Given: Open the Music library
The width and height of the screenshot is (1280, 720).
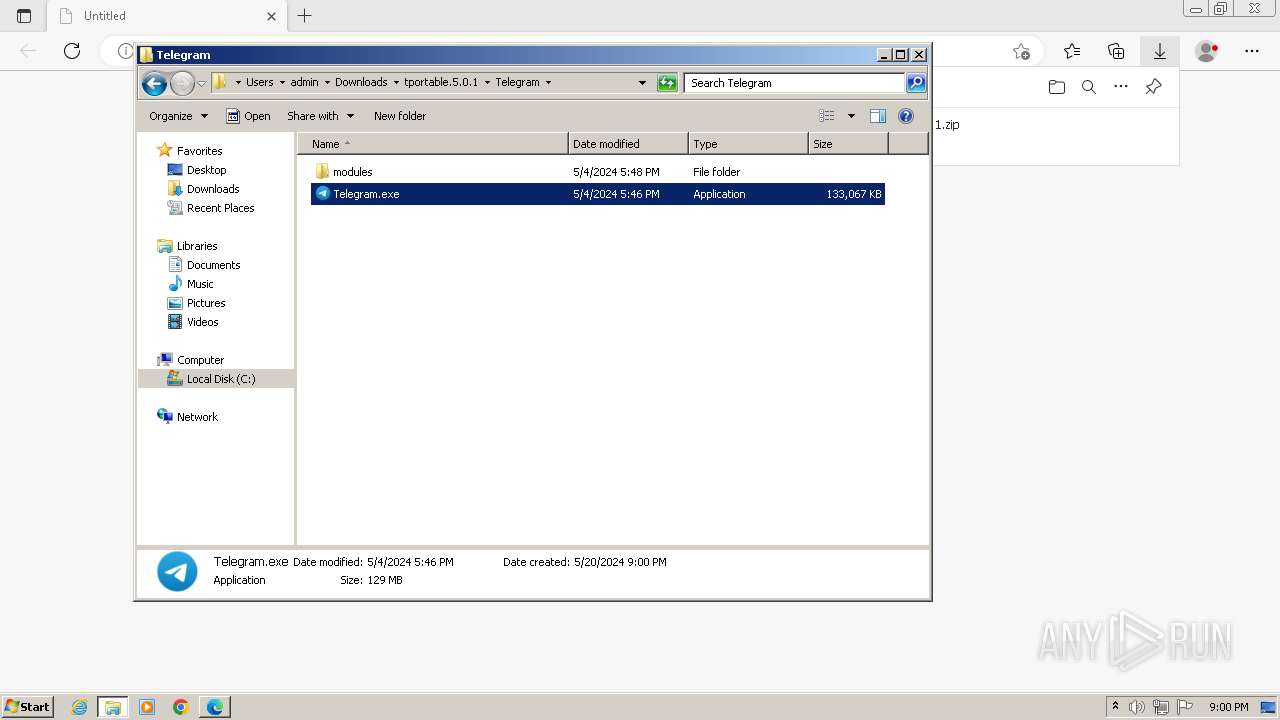Looking at the screenshot, I should click(200, 284).
